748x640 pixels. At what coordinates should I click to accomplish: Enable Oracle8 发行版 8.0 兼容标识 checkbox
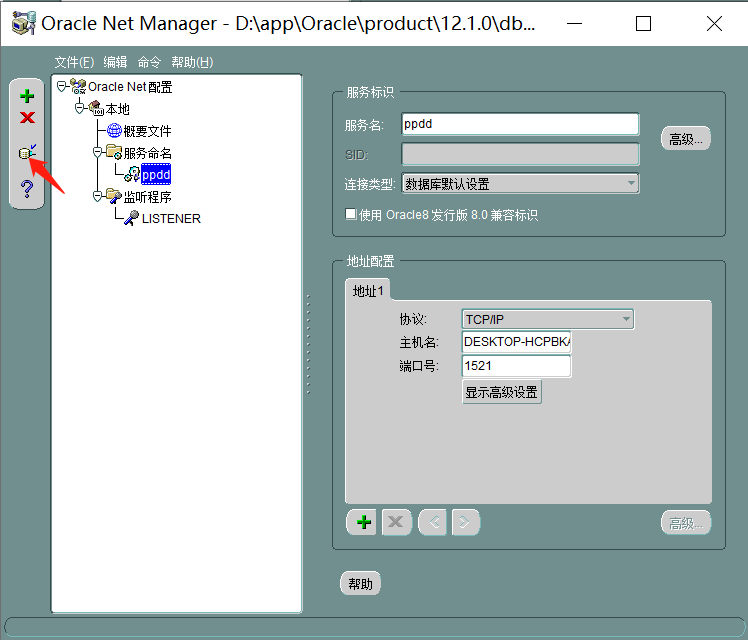pos(351,214)
